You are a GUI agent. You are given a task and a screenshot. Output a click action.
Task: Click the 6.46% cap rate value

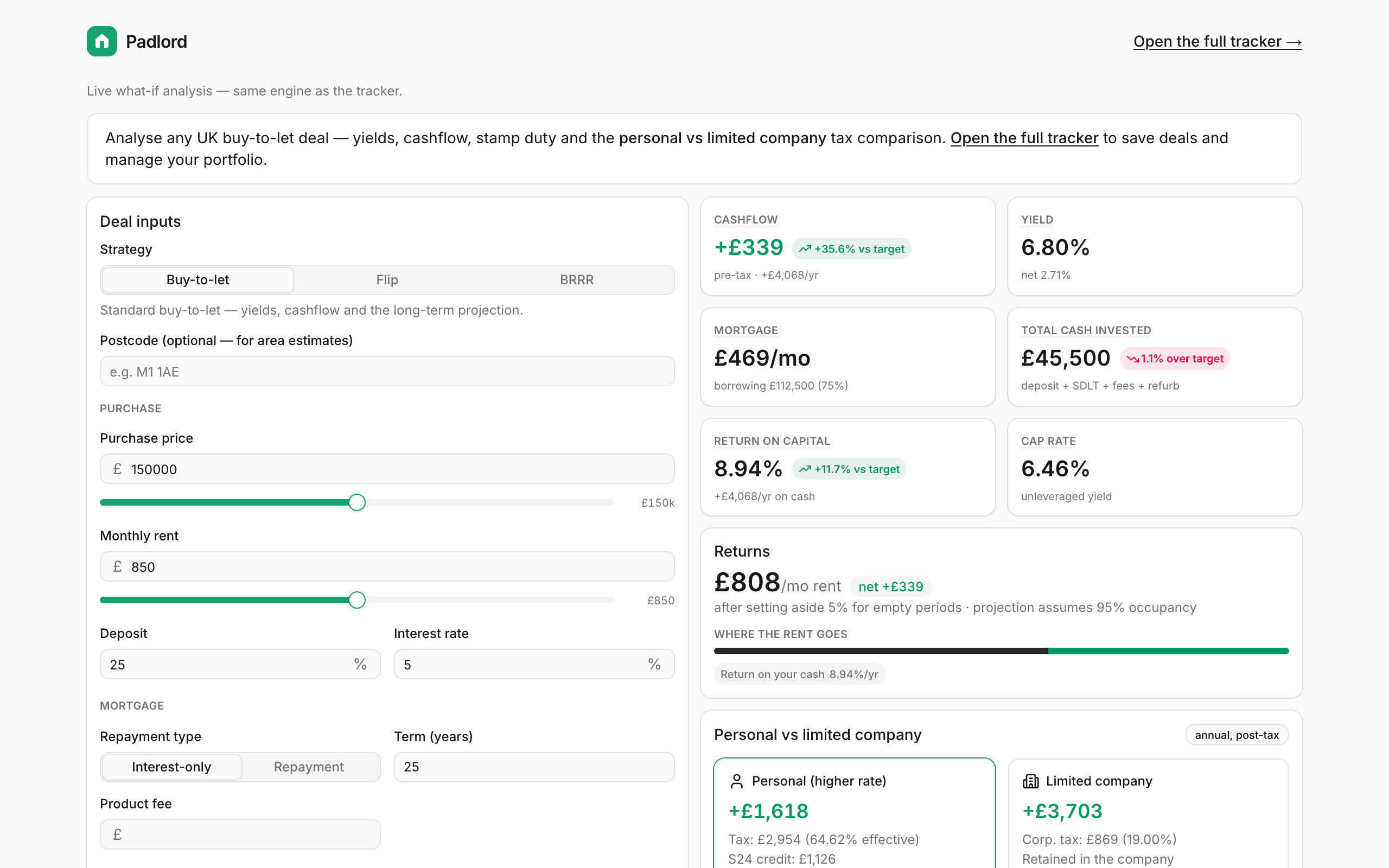[x=1055, y=469]
